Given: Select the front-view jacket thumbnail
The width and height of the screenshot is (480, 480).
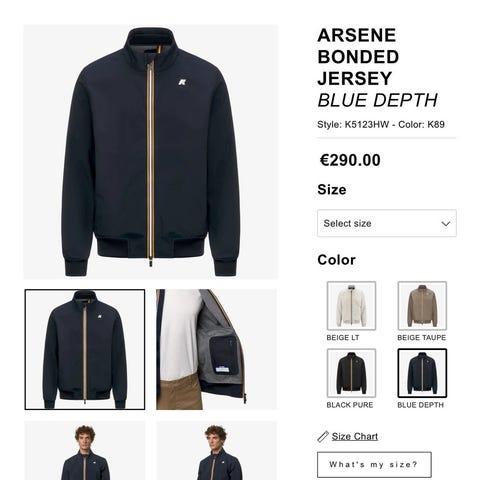Looking at the screenshot, I should [85, 349].
